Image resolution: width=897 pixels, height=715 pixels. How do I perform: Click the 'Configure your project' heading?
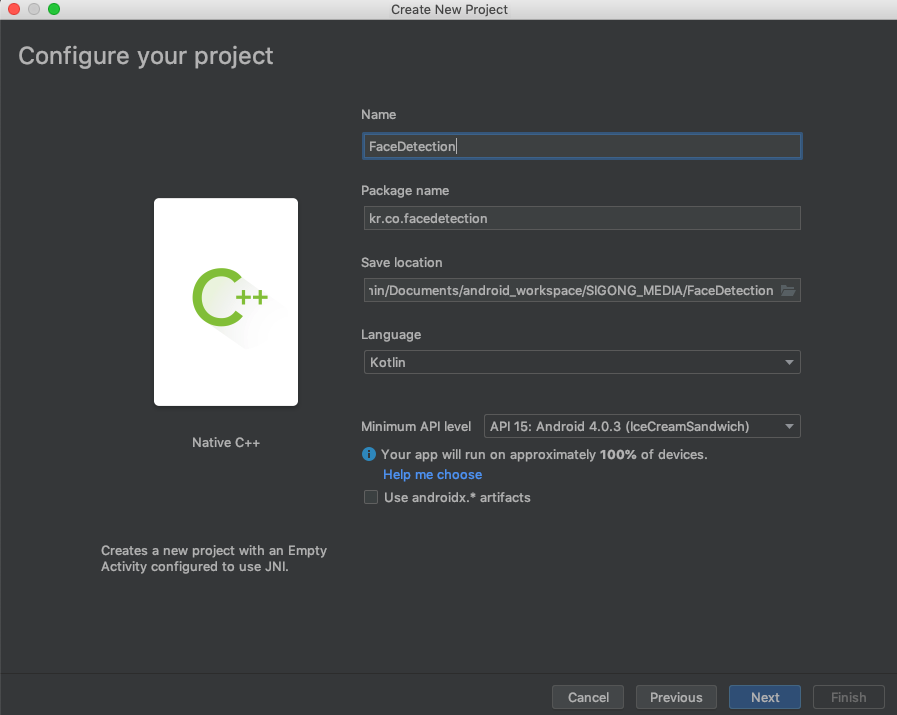[x=146, y=56]
